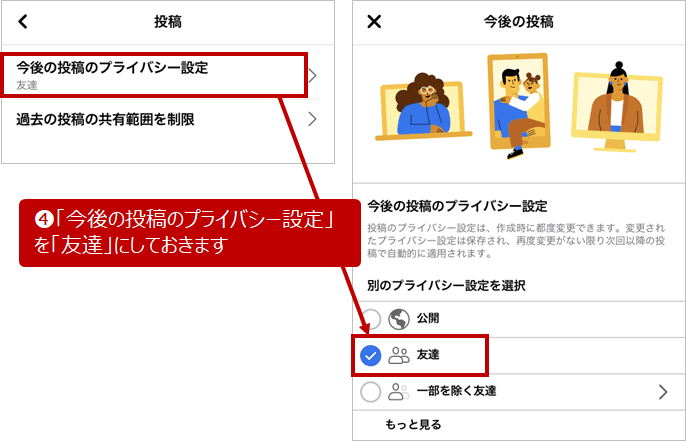Click the 公開 option label
Image resolution: width=686 pixels, height=441 pixels.
428,318
